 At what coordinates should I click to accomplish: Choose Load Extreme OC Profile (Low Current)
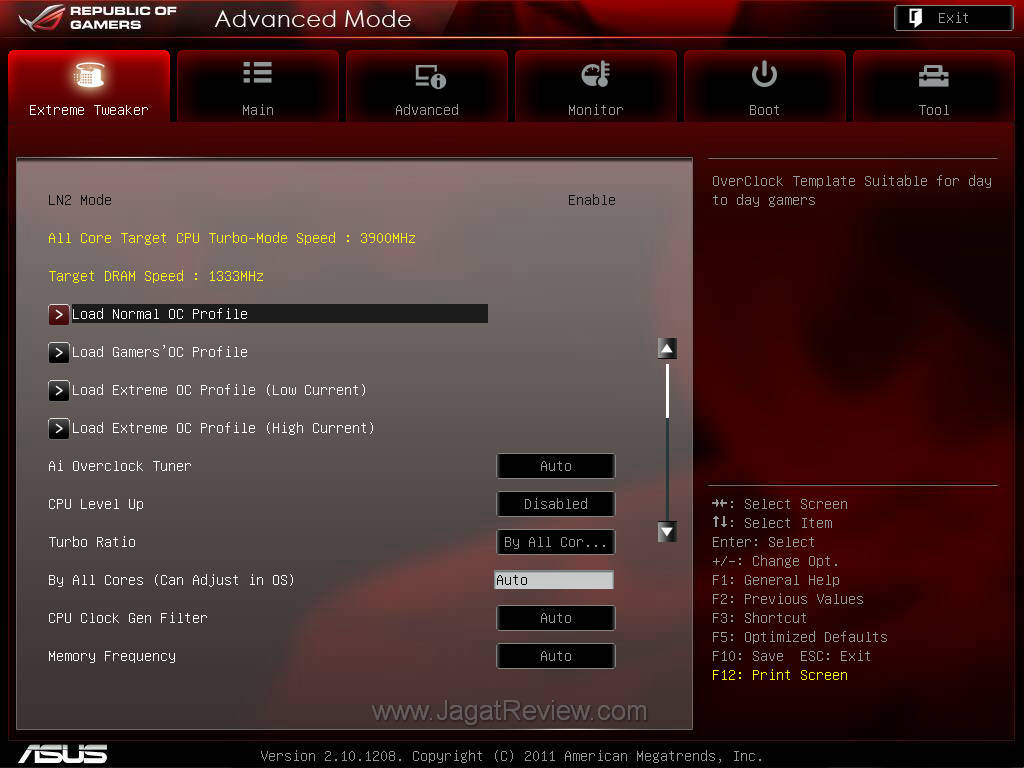[219, 390]
